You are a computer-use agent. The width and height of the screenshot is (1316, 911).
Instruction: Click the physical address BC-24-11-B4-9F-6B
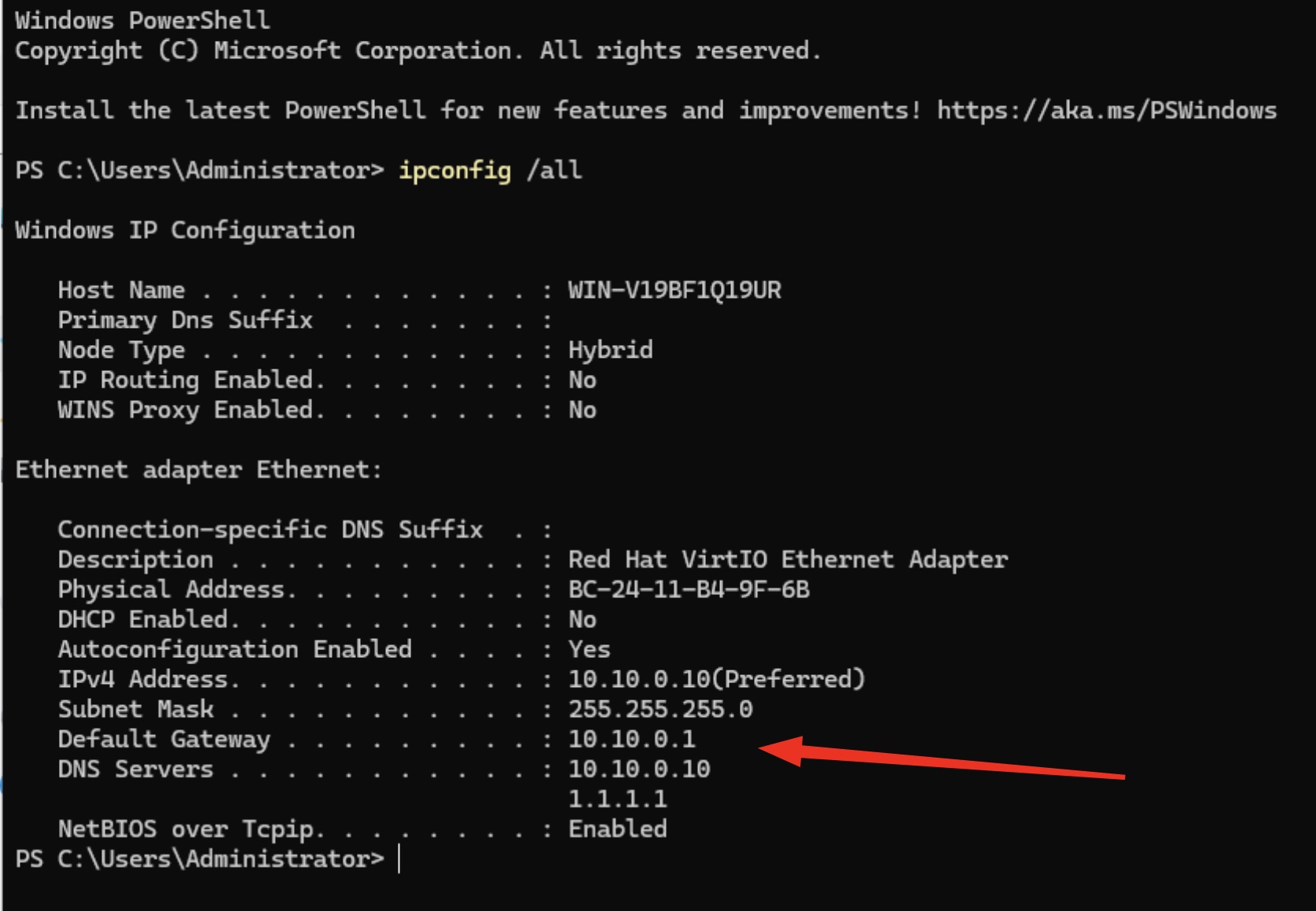tap(689, 590)
